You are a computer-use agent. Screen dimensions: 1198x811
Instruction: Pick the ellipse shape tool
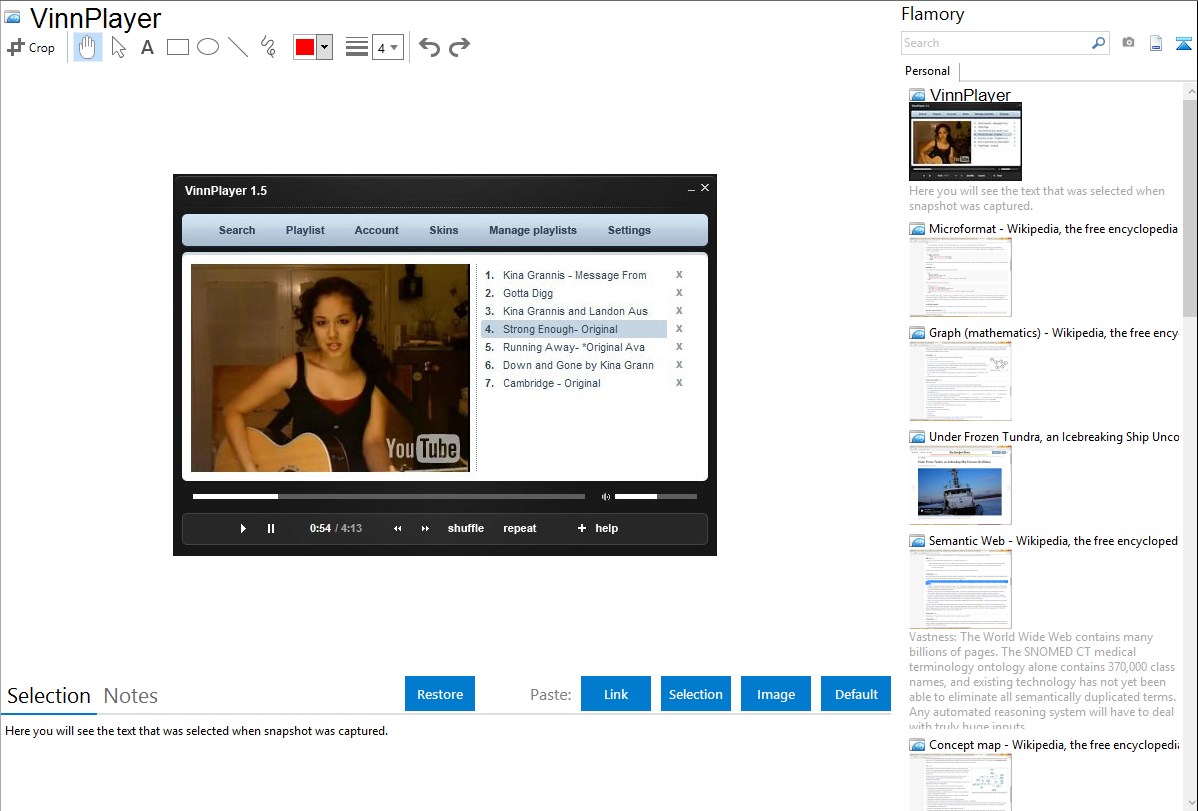point(208,47)
